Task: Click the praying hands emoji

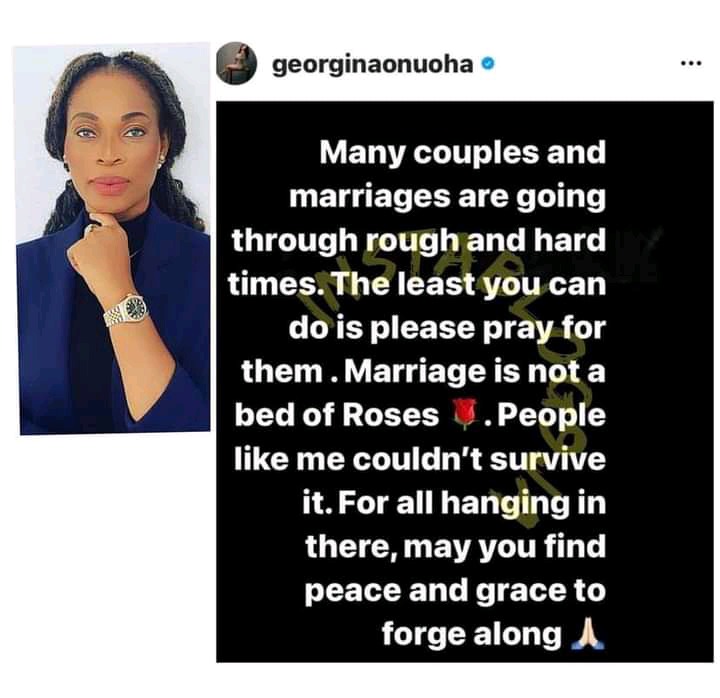Action: pos(587,634)
